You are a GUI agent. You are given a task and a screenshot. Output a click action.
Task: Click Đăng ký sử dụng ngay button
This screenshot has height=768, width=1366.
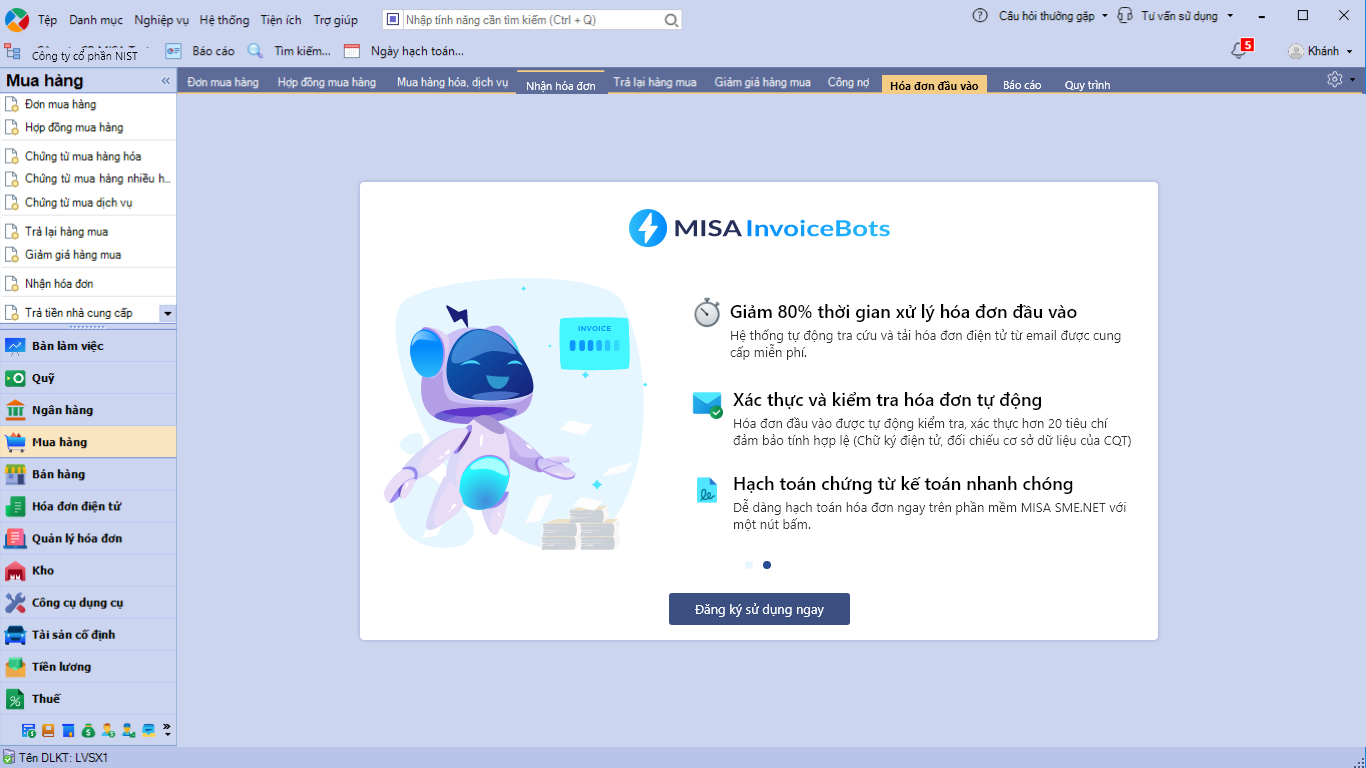click(x=759, y=609)
